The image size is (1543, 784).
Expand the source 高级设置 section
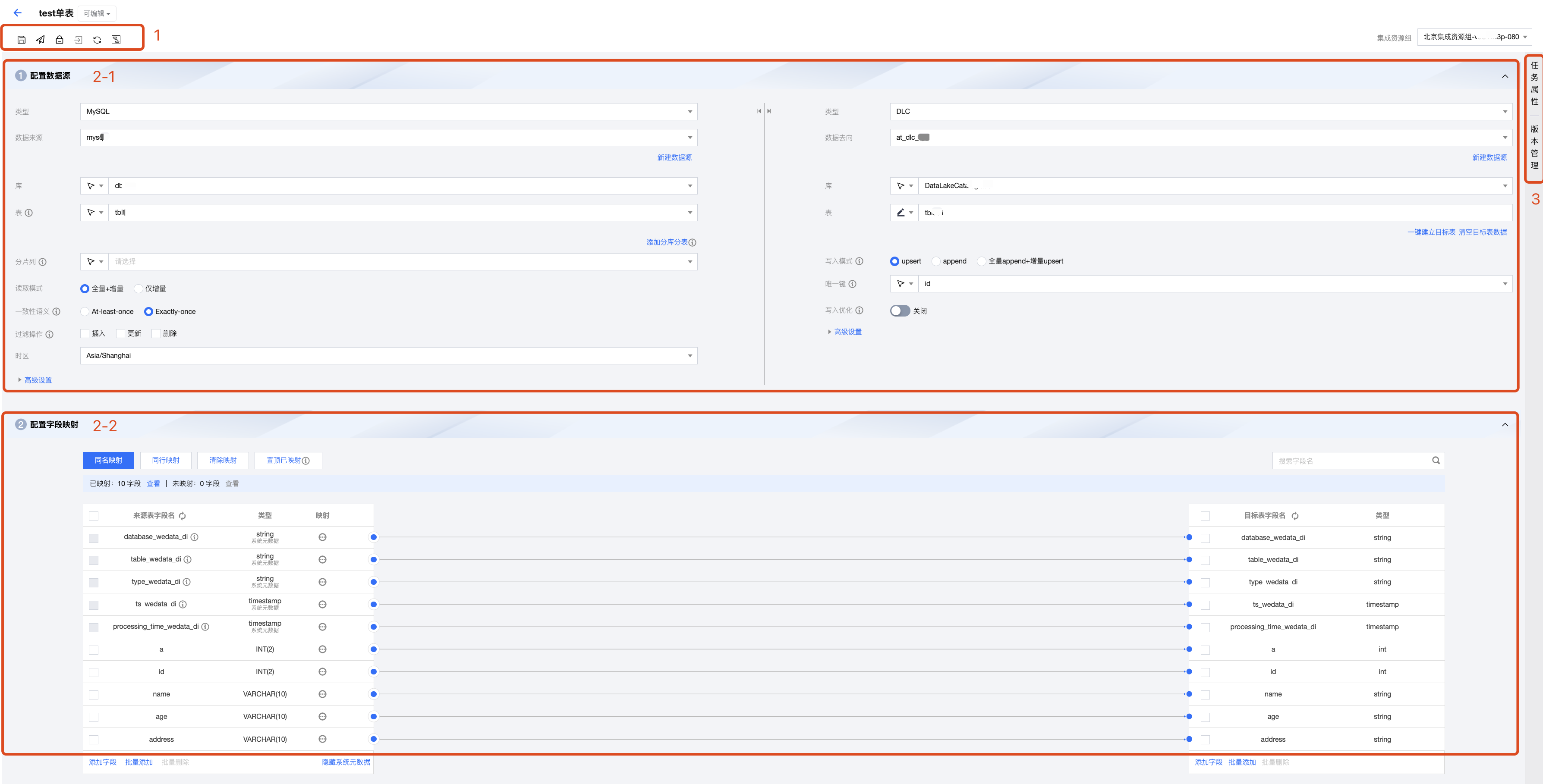point(38,380)
